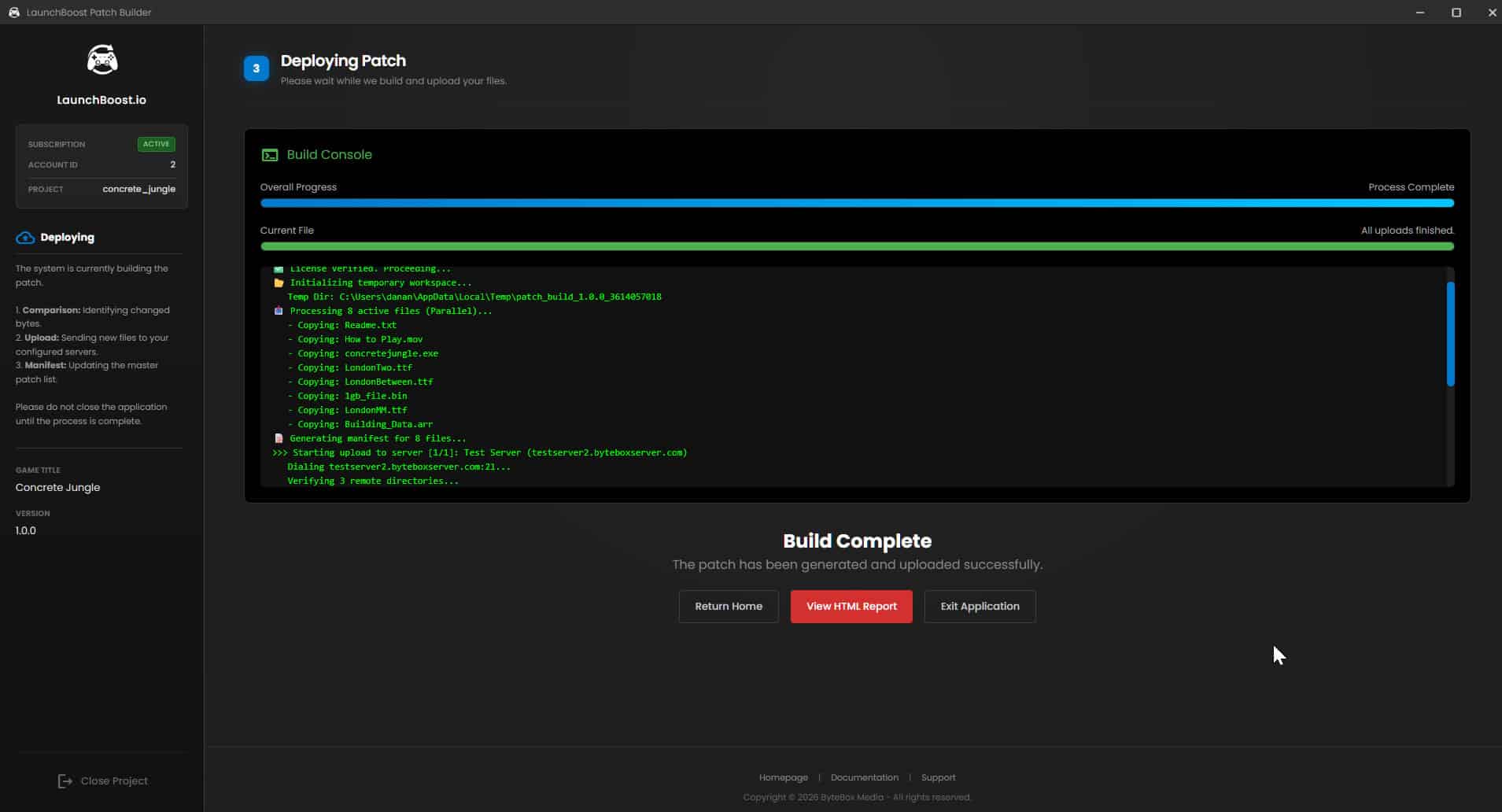Click log line Copying: concretejungle.exe
Screen dimensions: 1502x812
click(x=363, y=353)
